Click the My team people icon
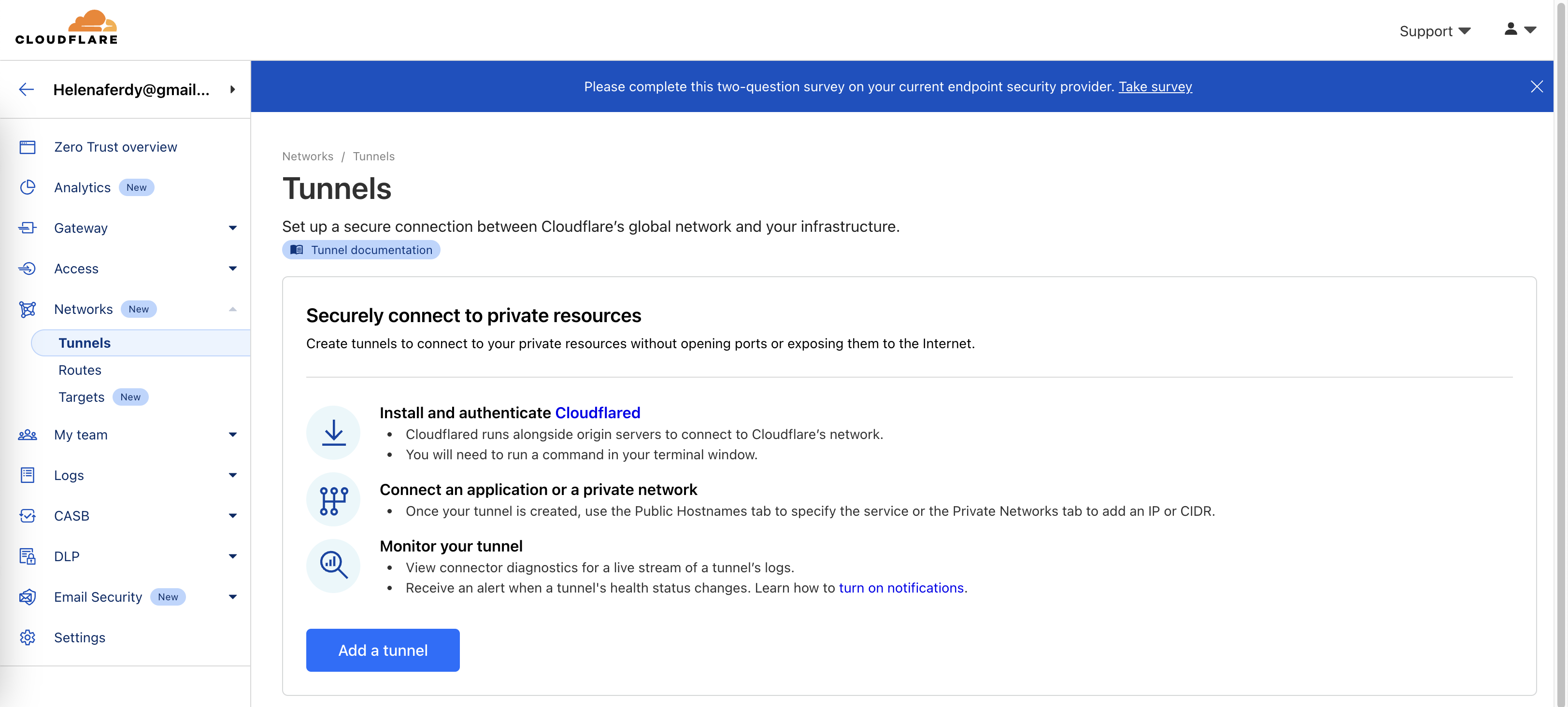The image size is (1568, 707). point(28,435)
